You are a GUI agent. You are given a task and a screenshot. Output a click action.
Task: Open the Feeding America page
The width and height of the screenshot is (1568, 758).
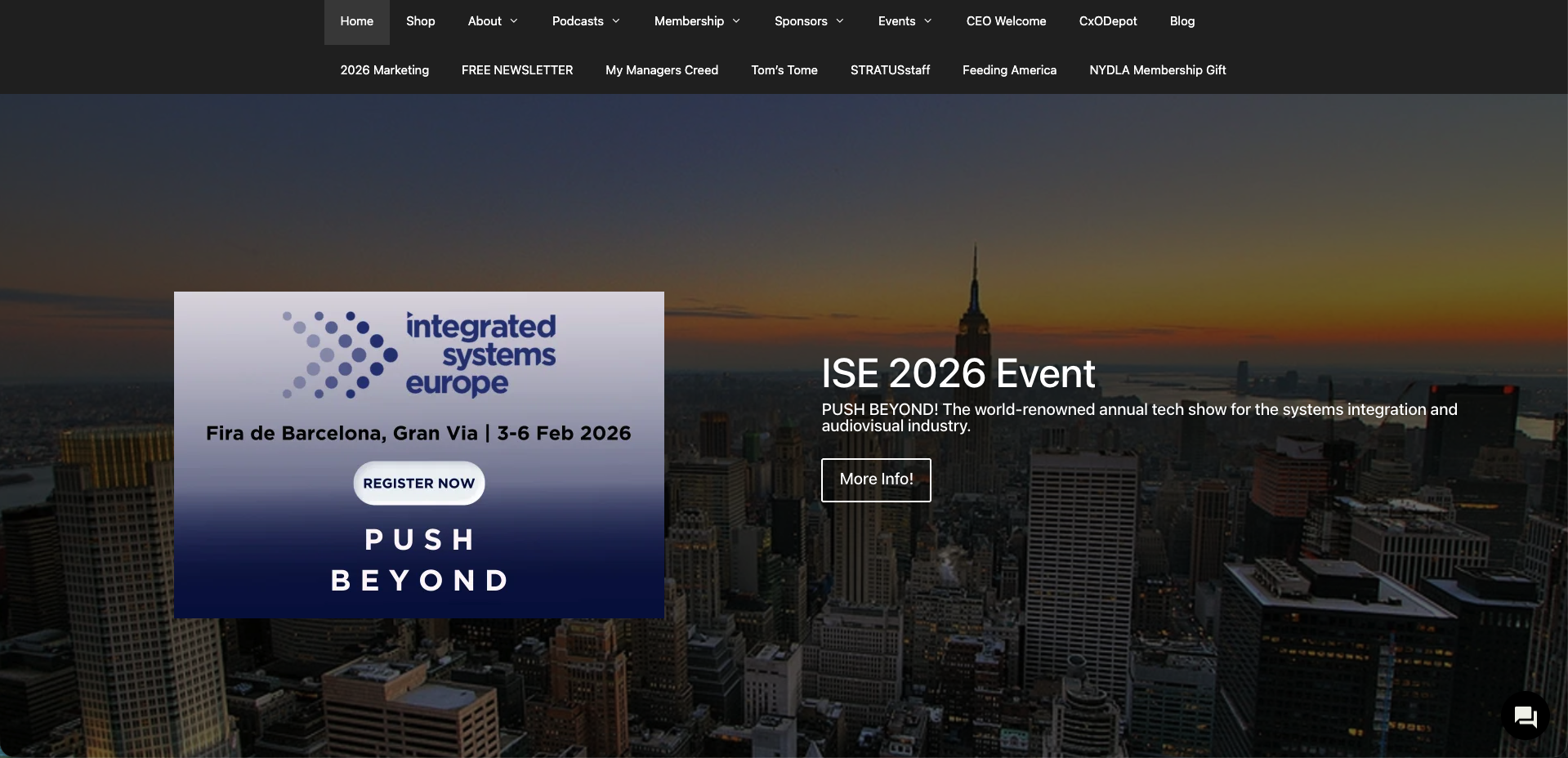click(x=1009, y=70)
